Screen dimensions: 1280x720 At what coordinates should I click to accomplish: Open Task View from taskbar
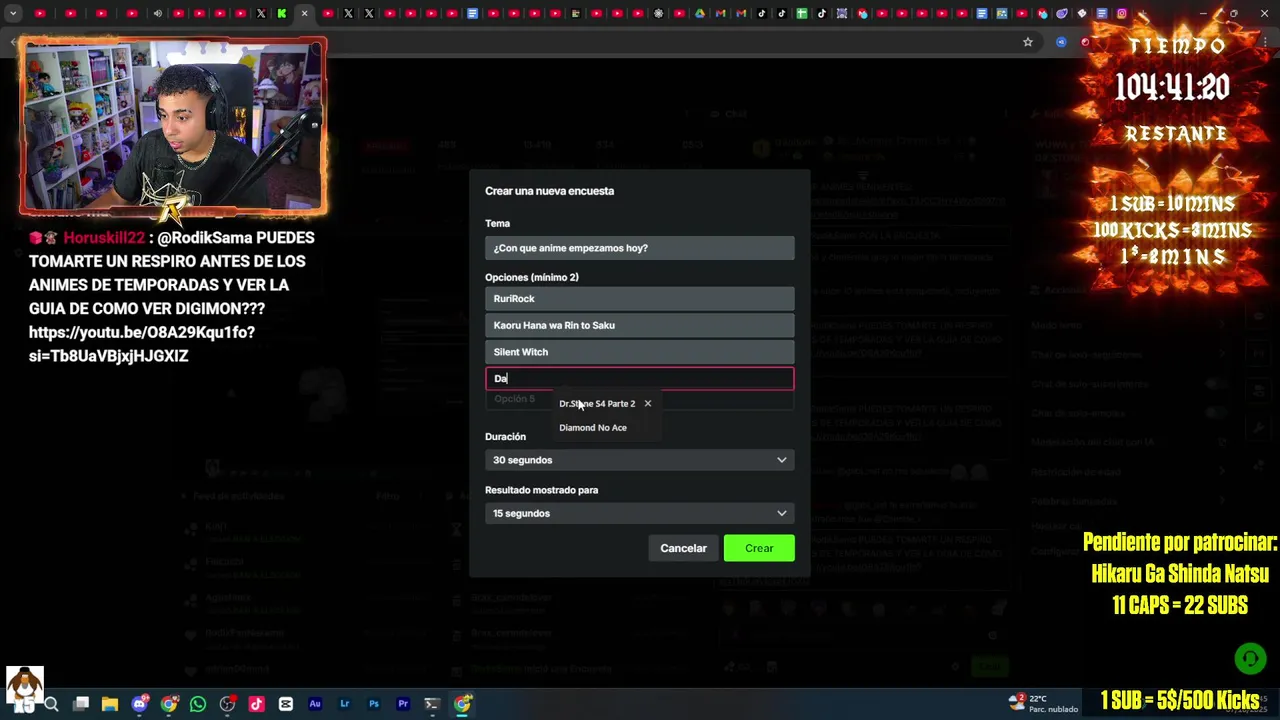pyautogui.click(x=81, y=704)
